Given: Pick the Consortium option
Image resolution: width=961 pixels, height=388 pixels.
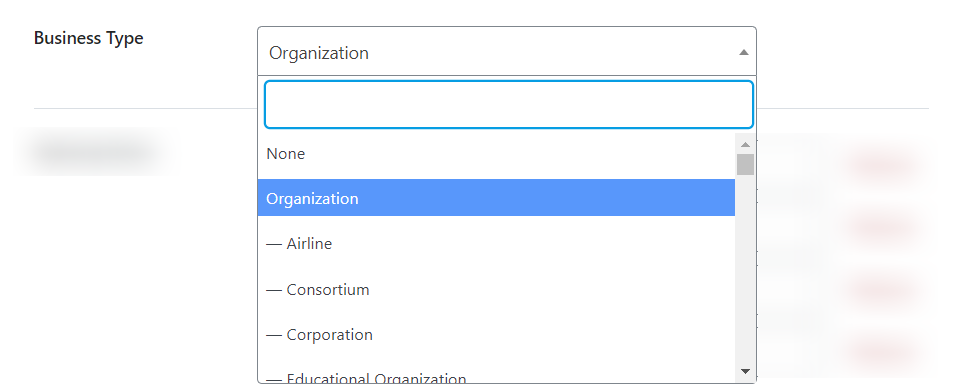Looking at the screenshot, I should pyautogui.click(x=496, y=289).
